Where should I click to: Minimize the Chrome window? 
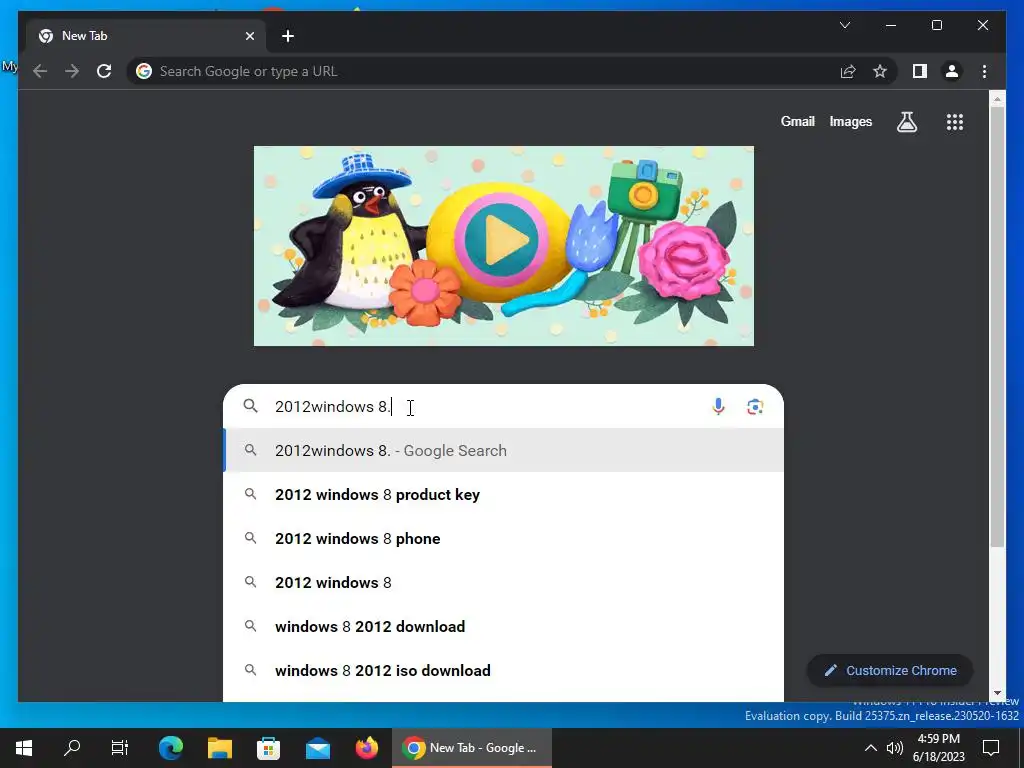pyautogui.click(x=891, y=25)
